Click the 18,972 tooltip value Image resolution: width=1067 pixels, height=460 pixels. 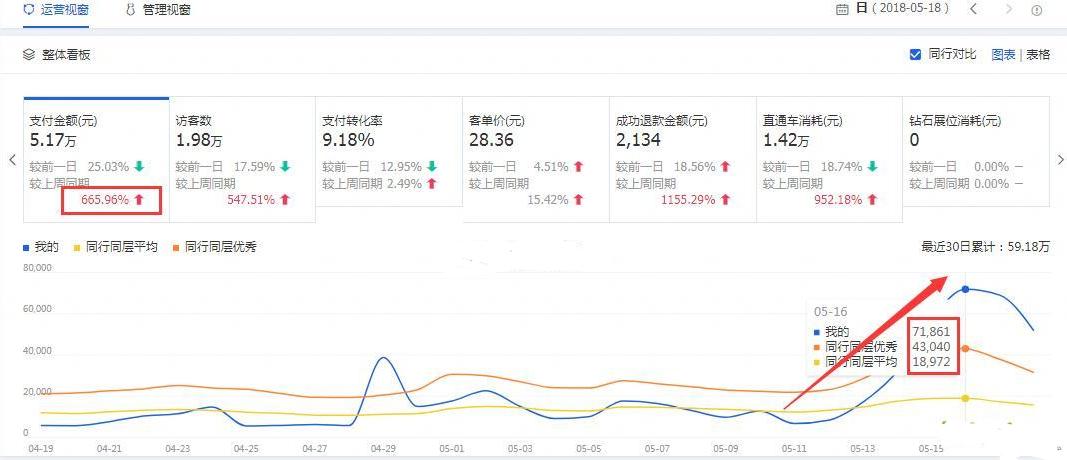(932, 362)
